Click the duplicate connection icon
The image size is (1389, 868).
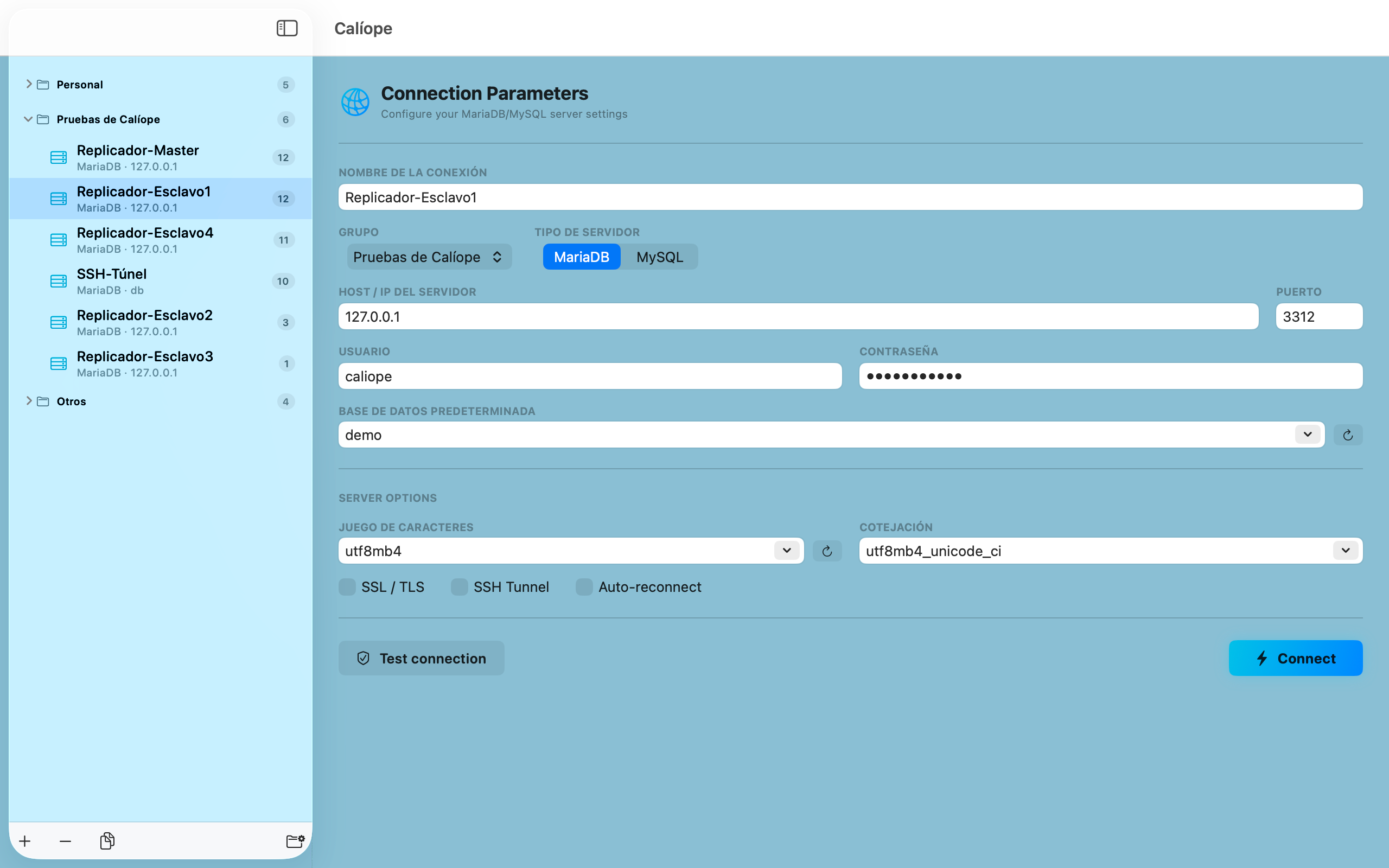pyautogui.click(x=107, y=840)
